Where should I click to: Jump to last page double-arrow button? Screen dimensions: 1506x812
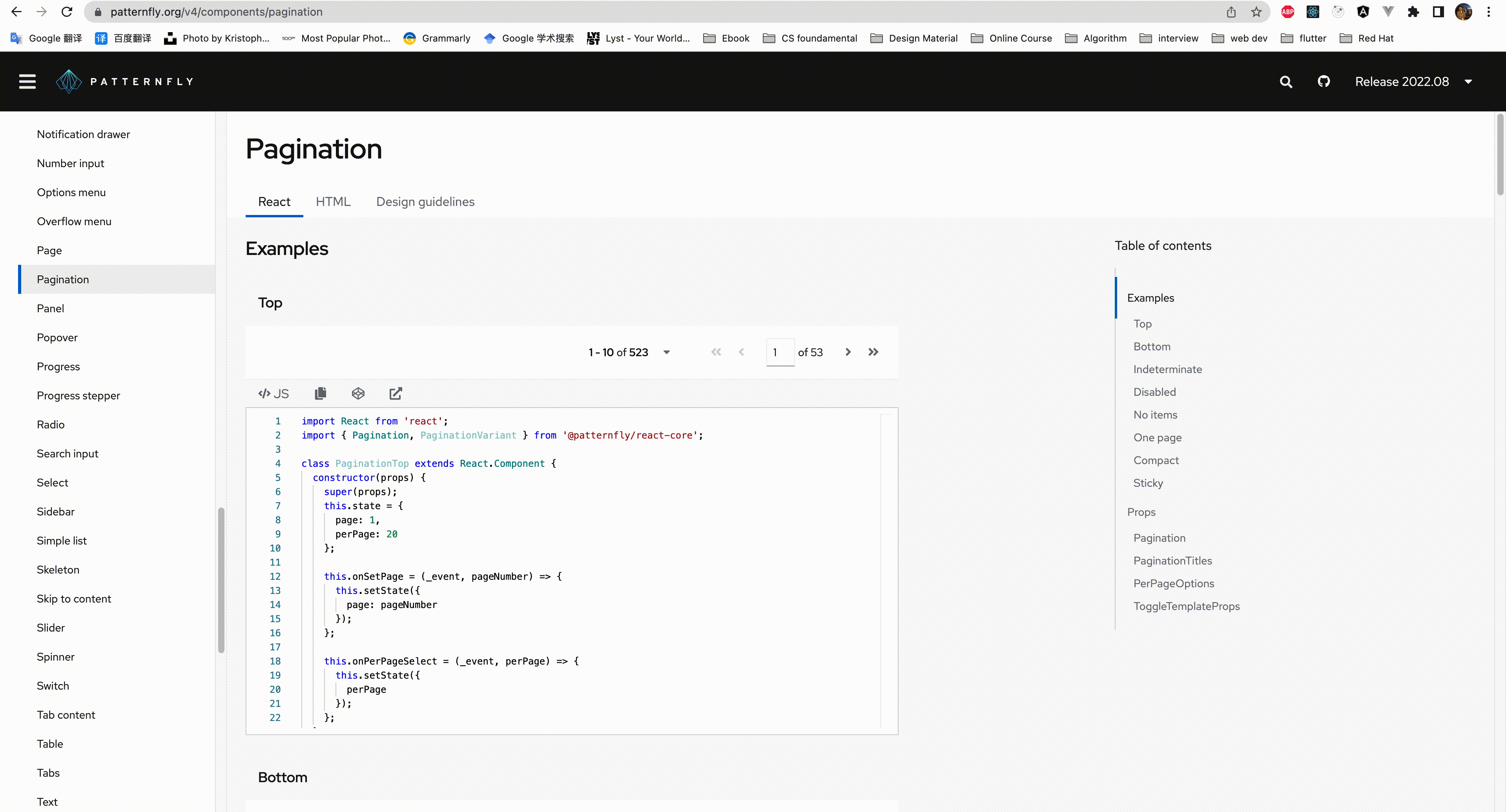point(873,352)
